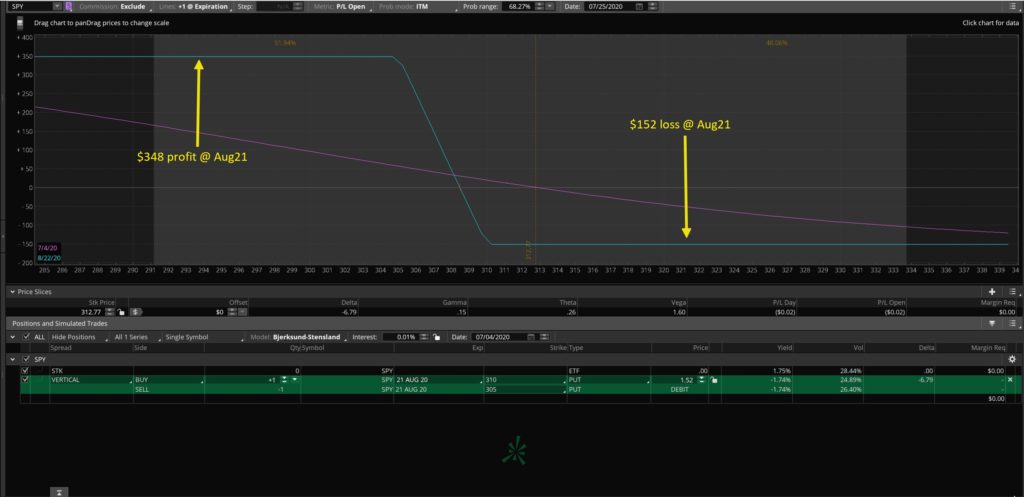1024x497 pixels.
Task: Click lock icon beside 1.52 price
Action: (714, 380)
